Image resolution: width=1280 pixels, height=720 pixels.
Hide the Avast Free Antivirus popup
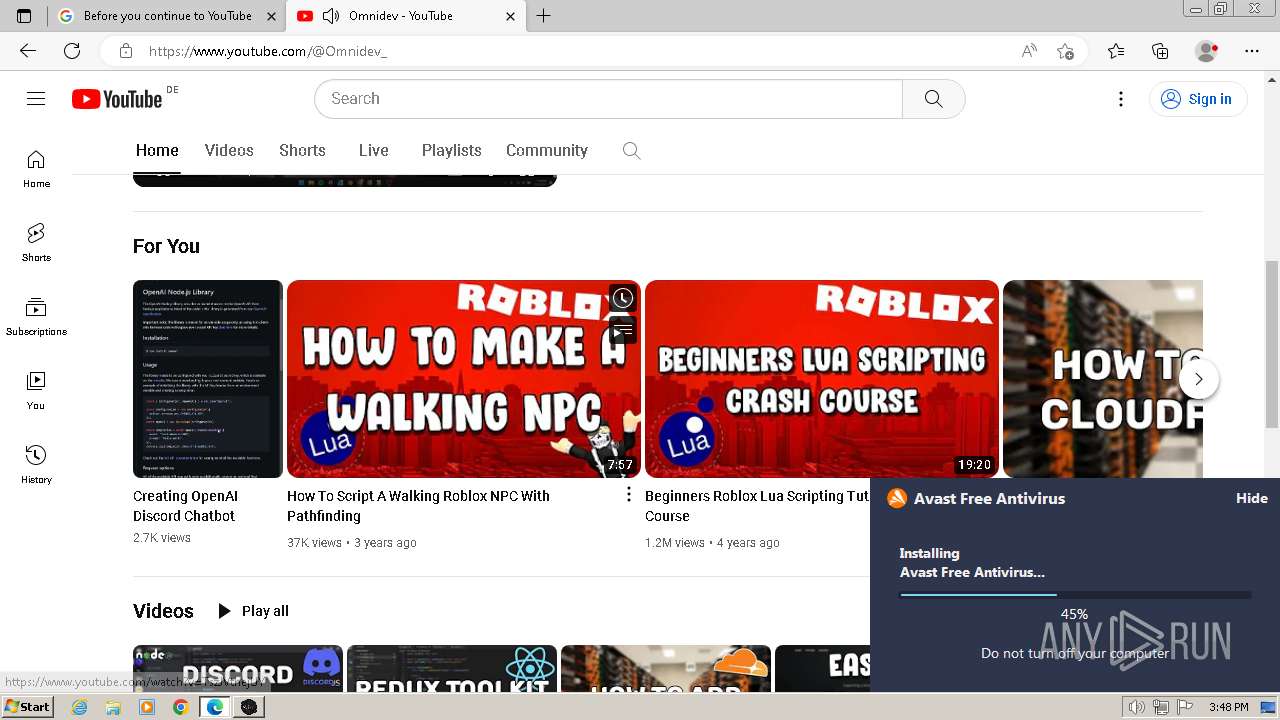[x=1251, y=498]
